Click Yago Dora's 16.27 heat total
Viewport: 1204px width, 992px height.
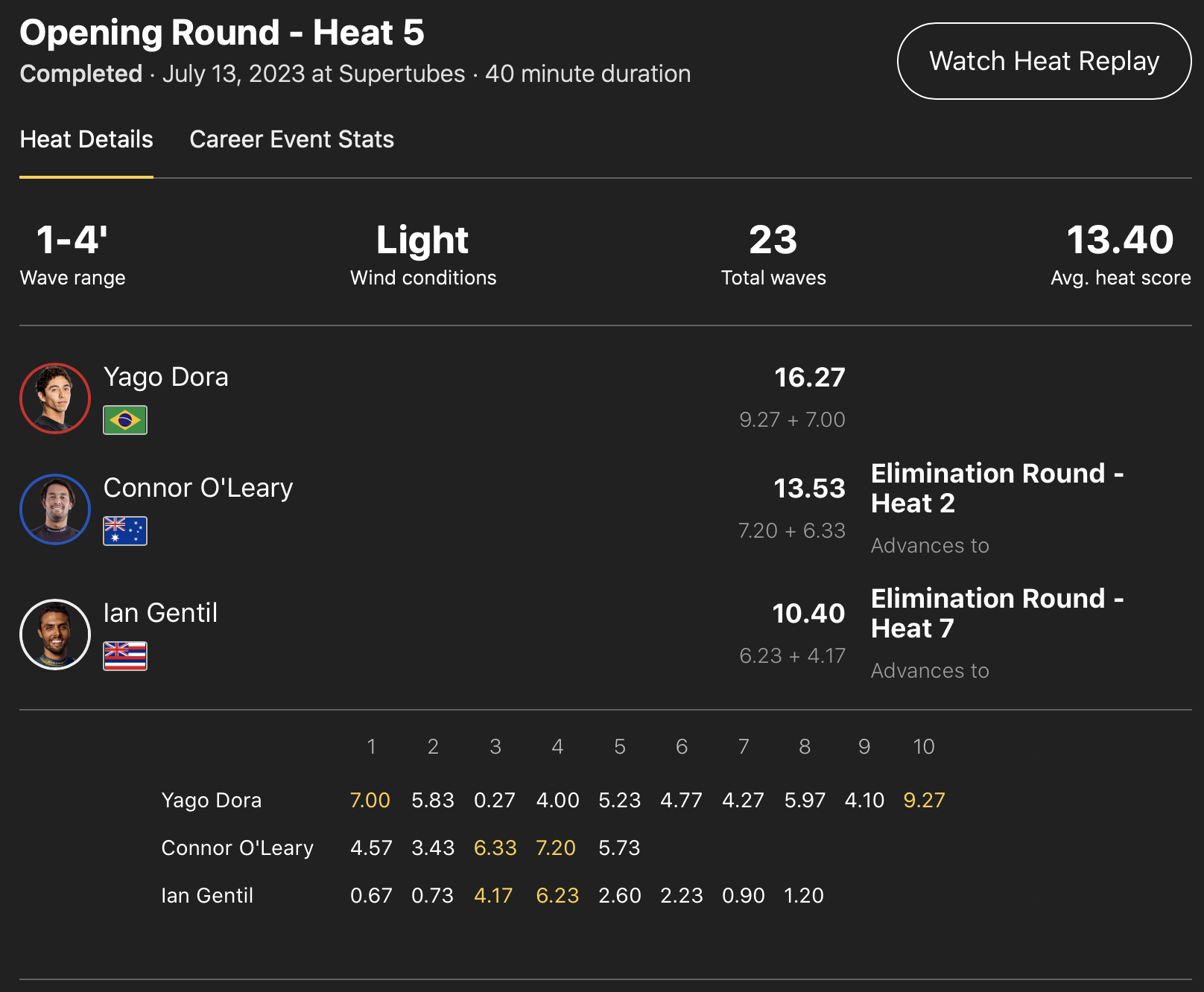coord(809,378)
